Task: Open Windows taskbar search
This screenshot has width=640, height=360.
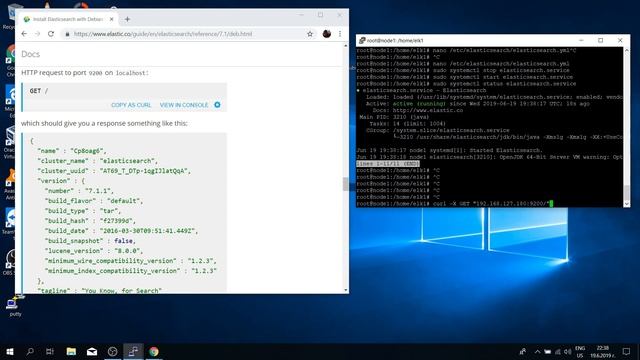Action: pyautogui.click(x=30, y=351)
